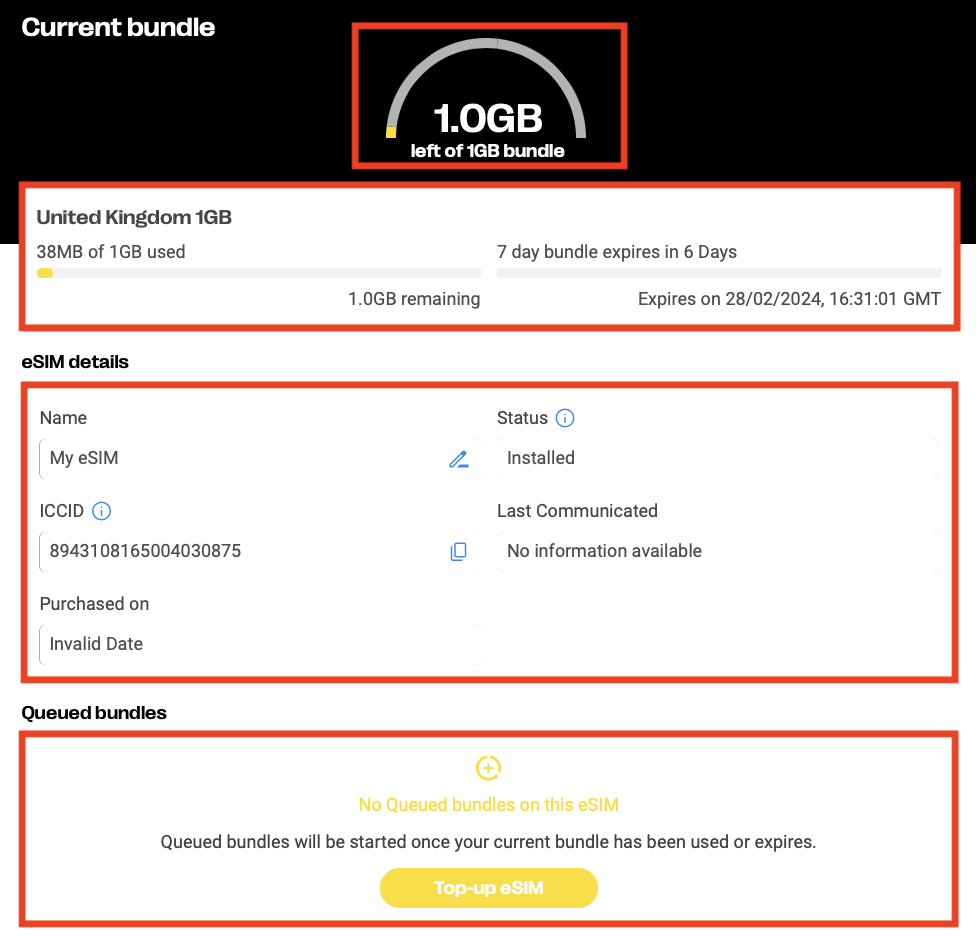Open the ICCID info tooltip icon
This screenshot has width=976, height=946.
tap(101, 511)
